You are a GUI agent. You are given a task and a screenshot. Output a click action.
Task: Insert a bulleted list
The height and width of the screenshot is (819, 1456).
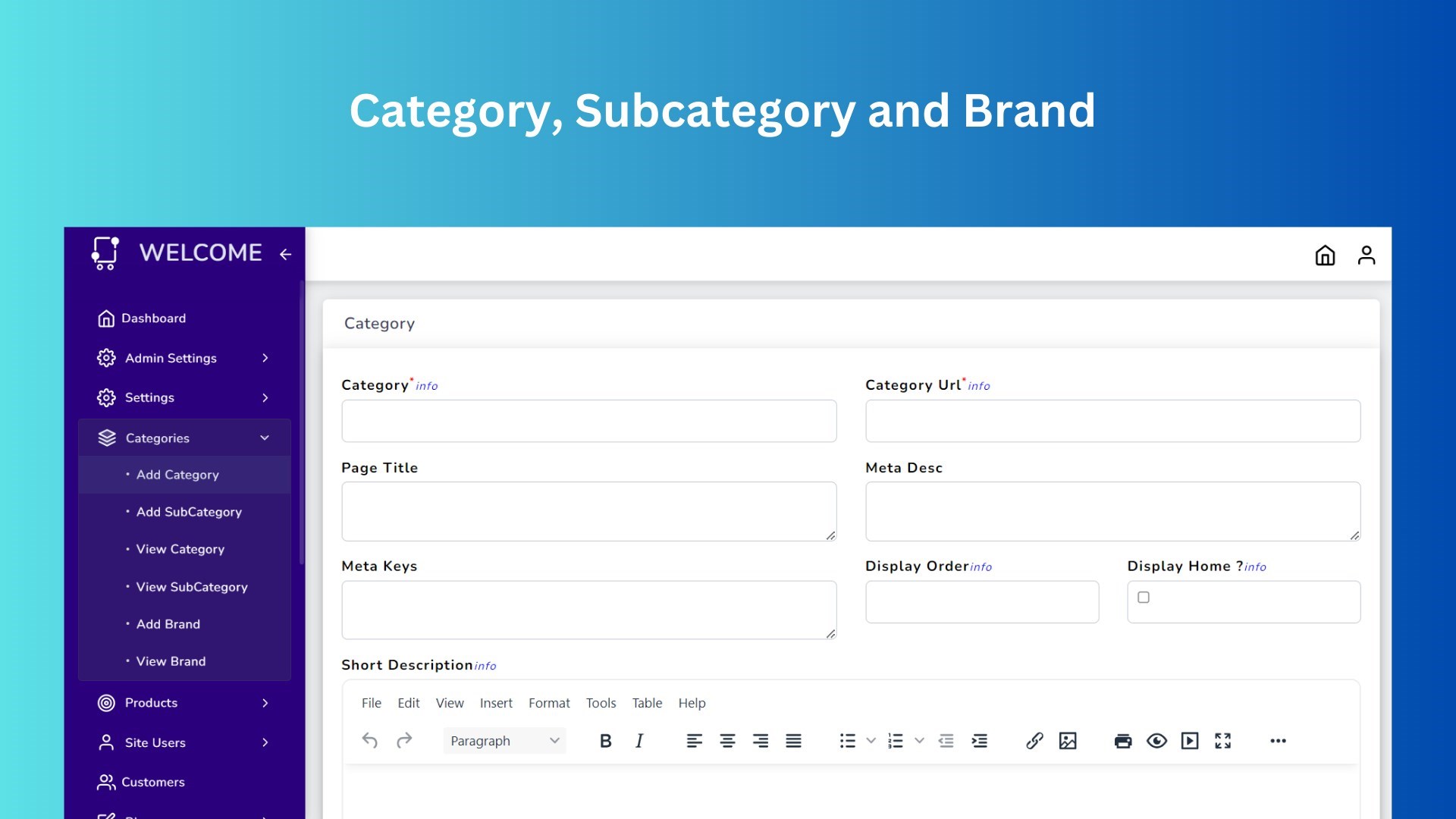click(x=847, y=741)
